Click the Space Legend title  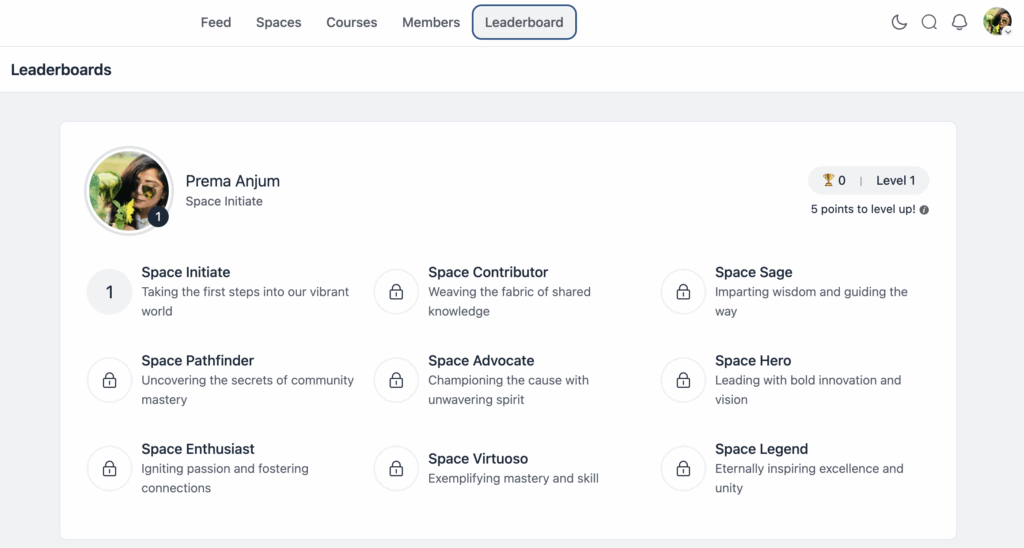click(761, 449)
